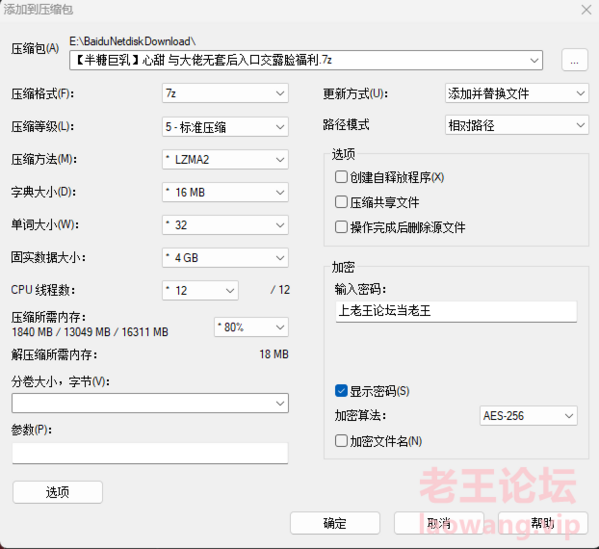Expand the 更新方式 dropdown
Image resolution: width=599 pixels, height=549 pixels.
pos(516,93)
